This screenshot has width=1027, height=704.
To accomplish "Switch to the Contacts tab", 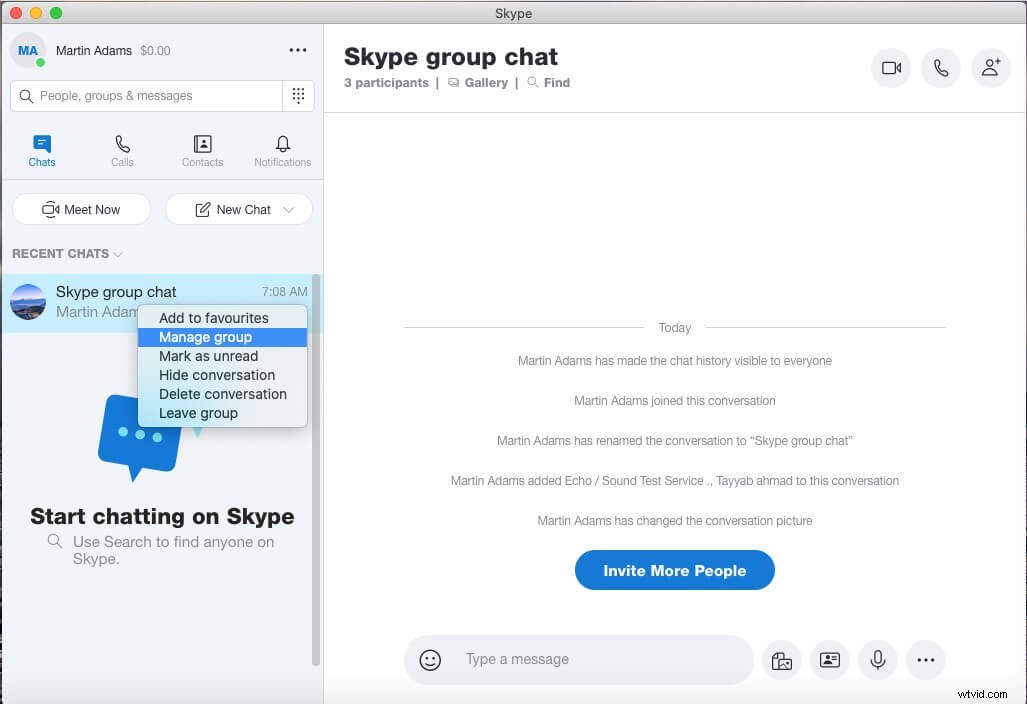I will click(x=202, y=150).
